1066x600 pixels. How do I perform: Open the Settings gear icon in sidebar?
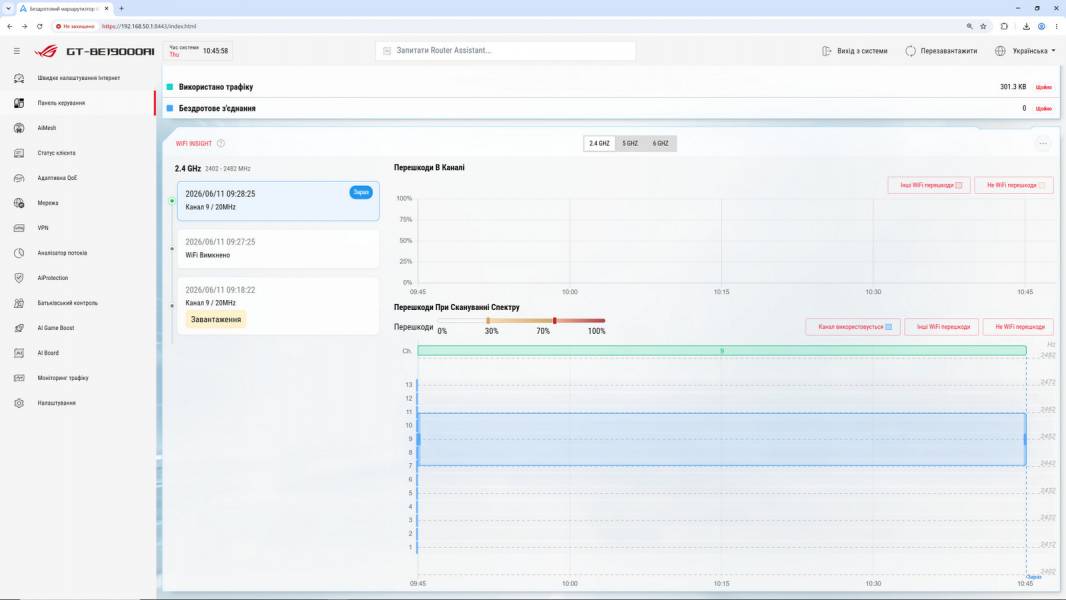pos(19,403)
